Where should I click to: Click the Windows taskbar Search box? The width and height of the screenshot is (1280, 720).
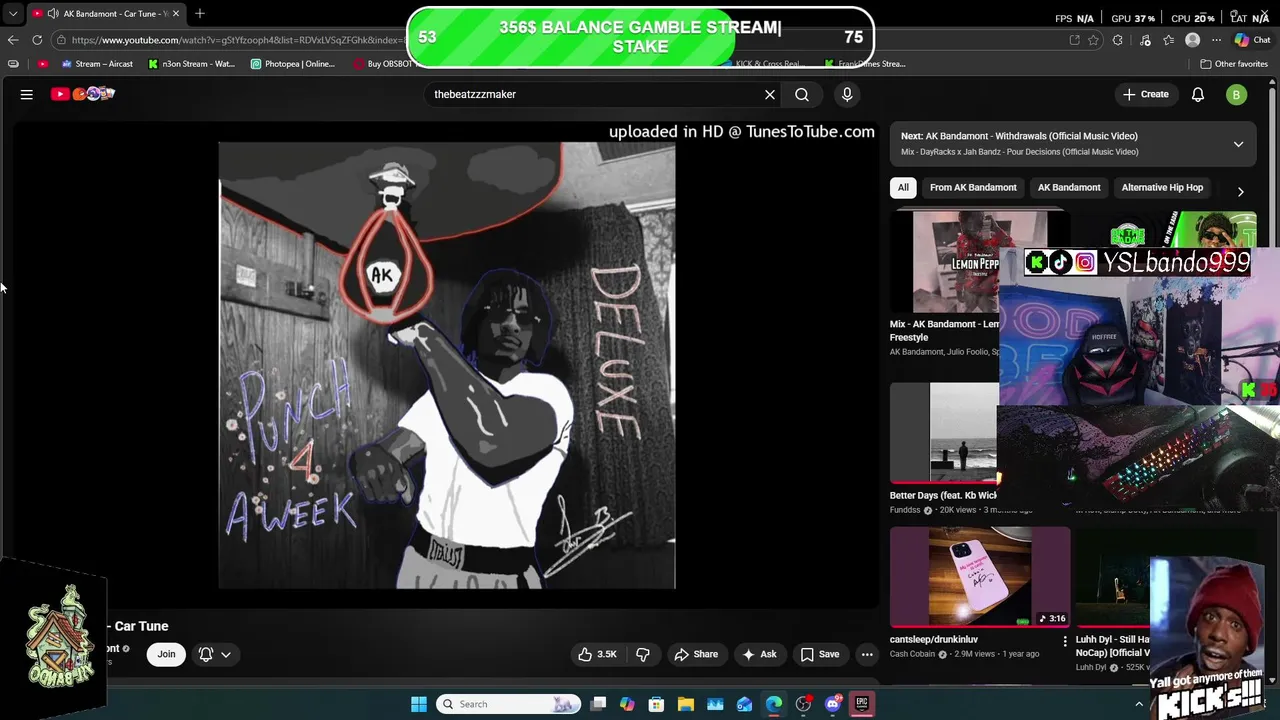point(510,704)
